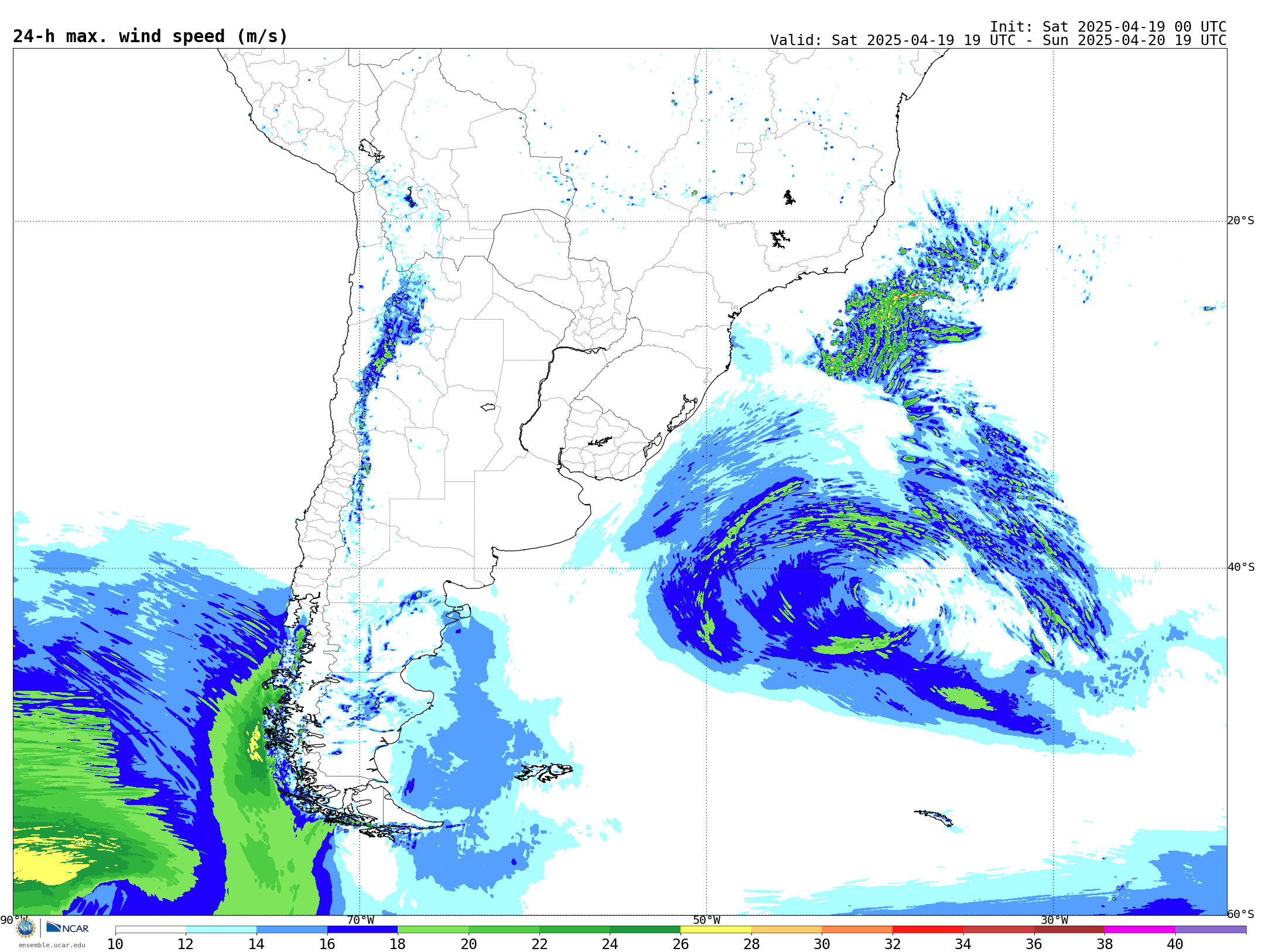Click the 30°W longitude label
The height and width of the screenshot is (952, 1265).
pos(1054,920)
